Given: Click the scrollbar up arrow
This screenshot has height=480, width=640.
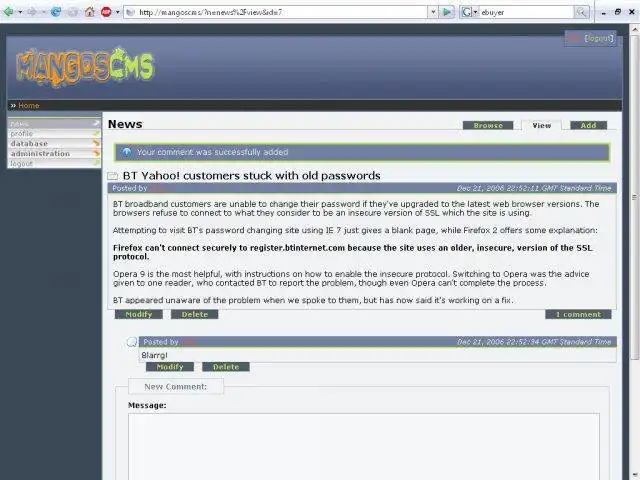Looking at the screenshot, I should coord(635,29).
